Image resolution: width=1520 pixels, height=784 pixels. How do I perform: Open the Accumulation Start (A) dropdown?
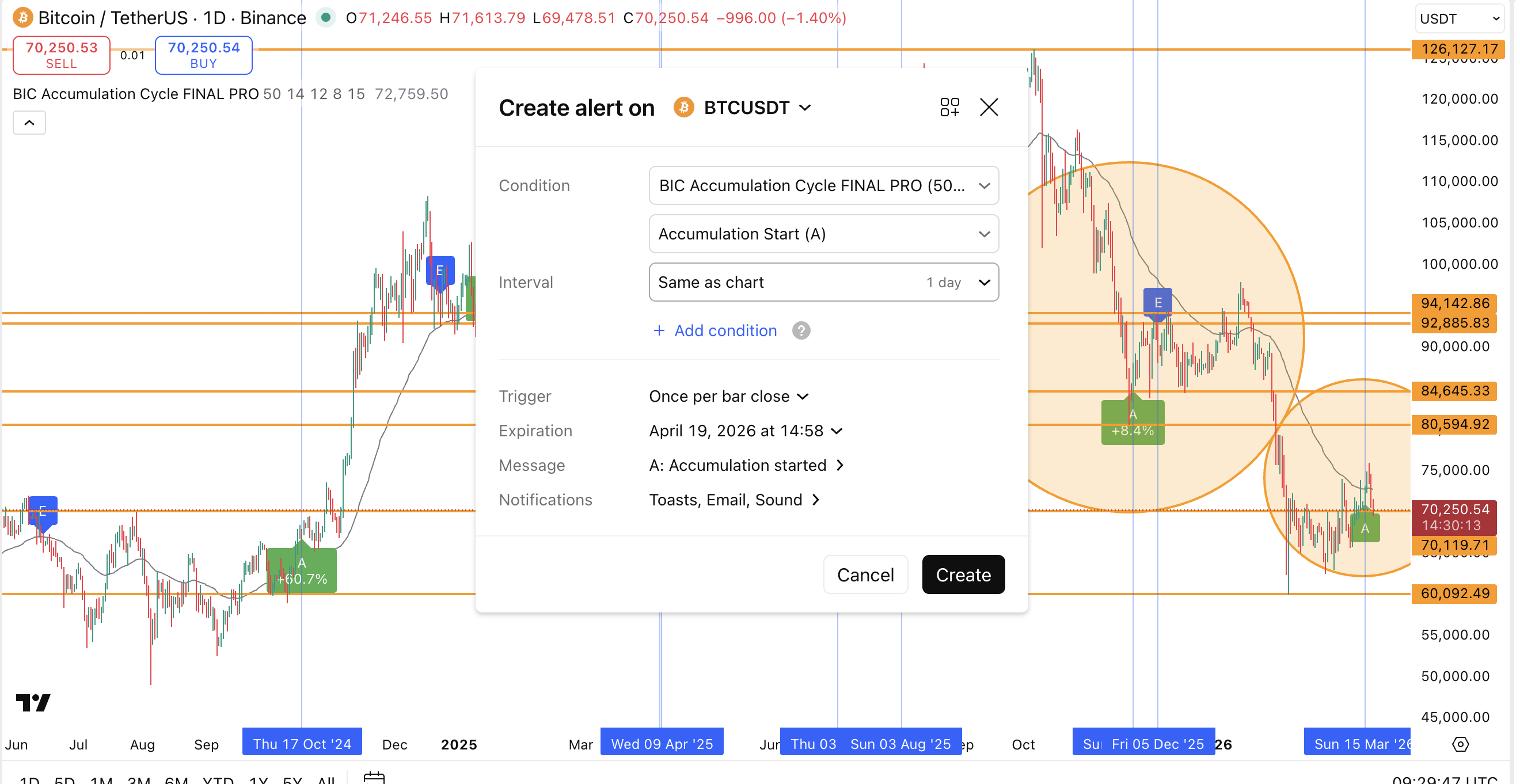pos(823,234)
